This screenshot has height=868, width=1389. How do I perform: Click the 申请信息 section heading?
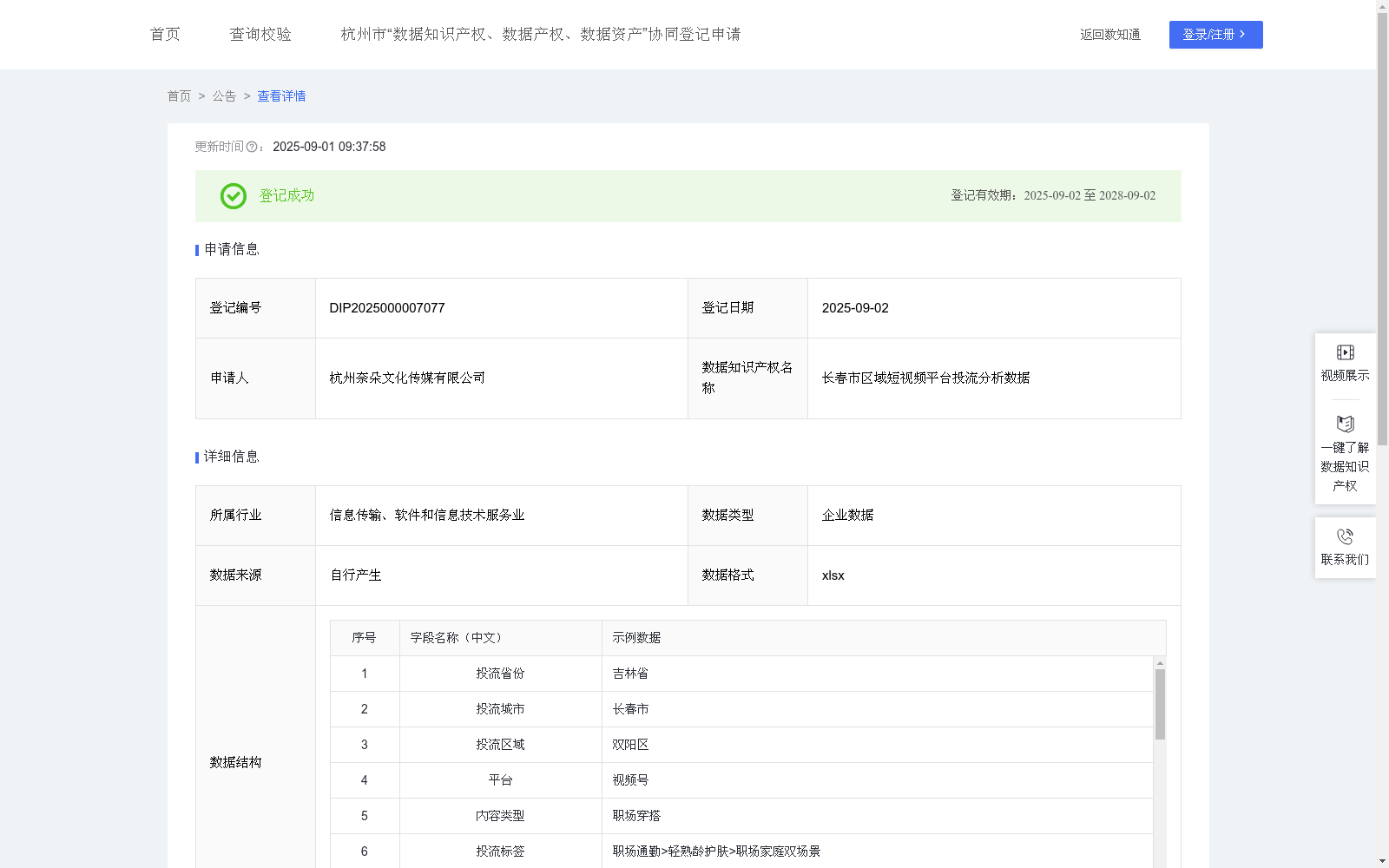pos(231,250)
